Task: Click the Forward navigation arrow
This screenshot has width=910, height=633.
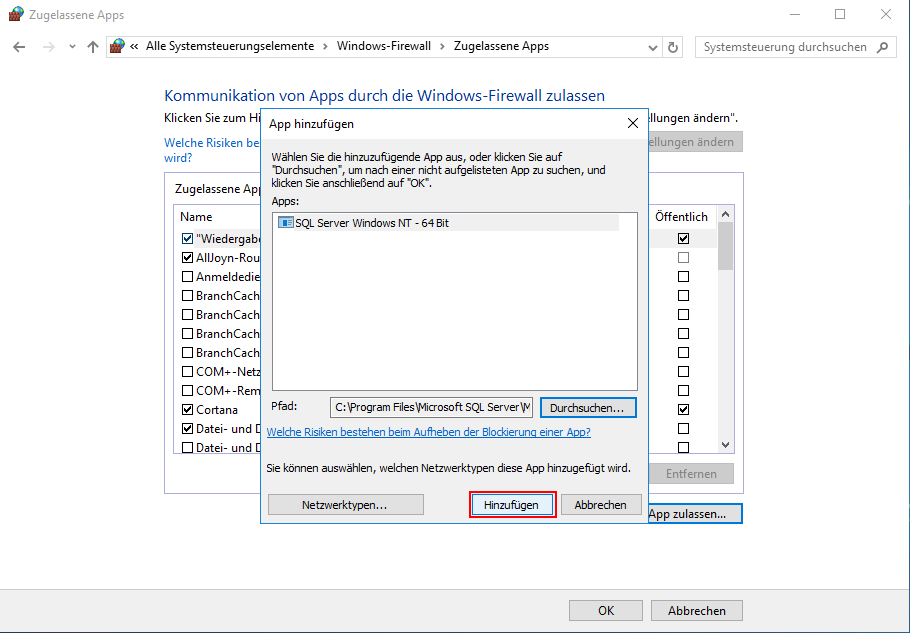Action: 49,47
